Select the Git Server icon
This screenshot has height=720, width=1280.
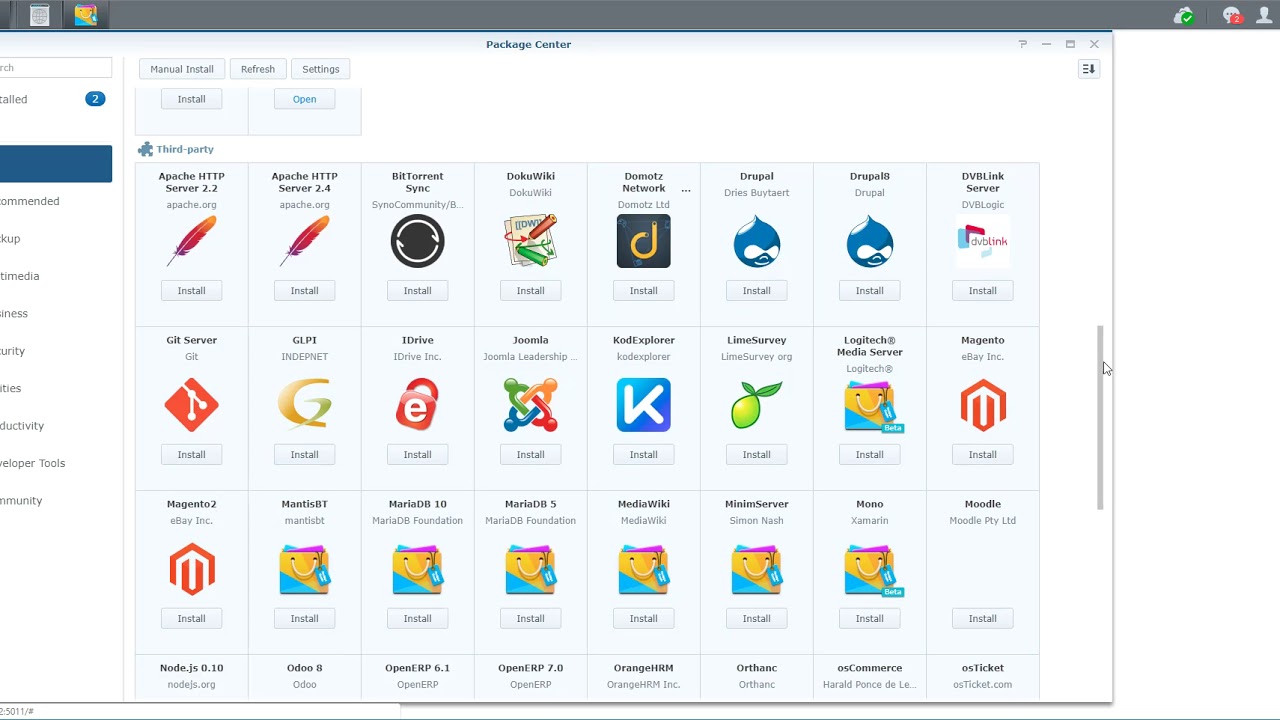pyautogui.click(x=191, y=405)
